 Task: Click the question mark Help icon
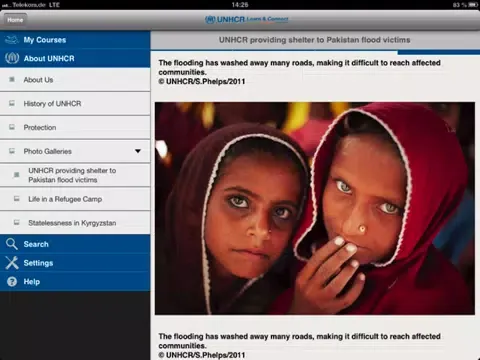pyautogui.click(x=12, y=282)
